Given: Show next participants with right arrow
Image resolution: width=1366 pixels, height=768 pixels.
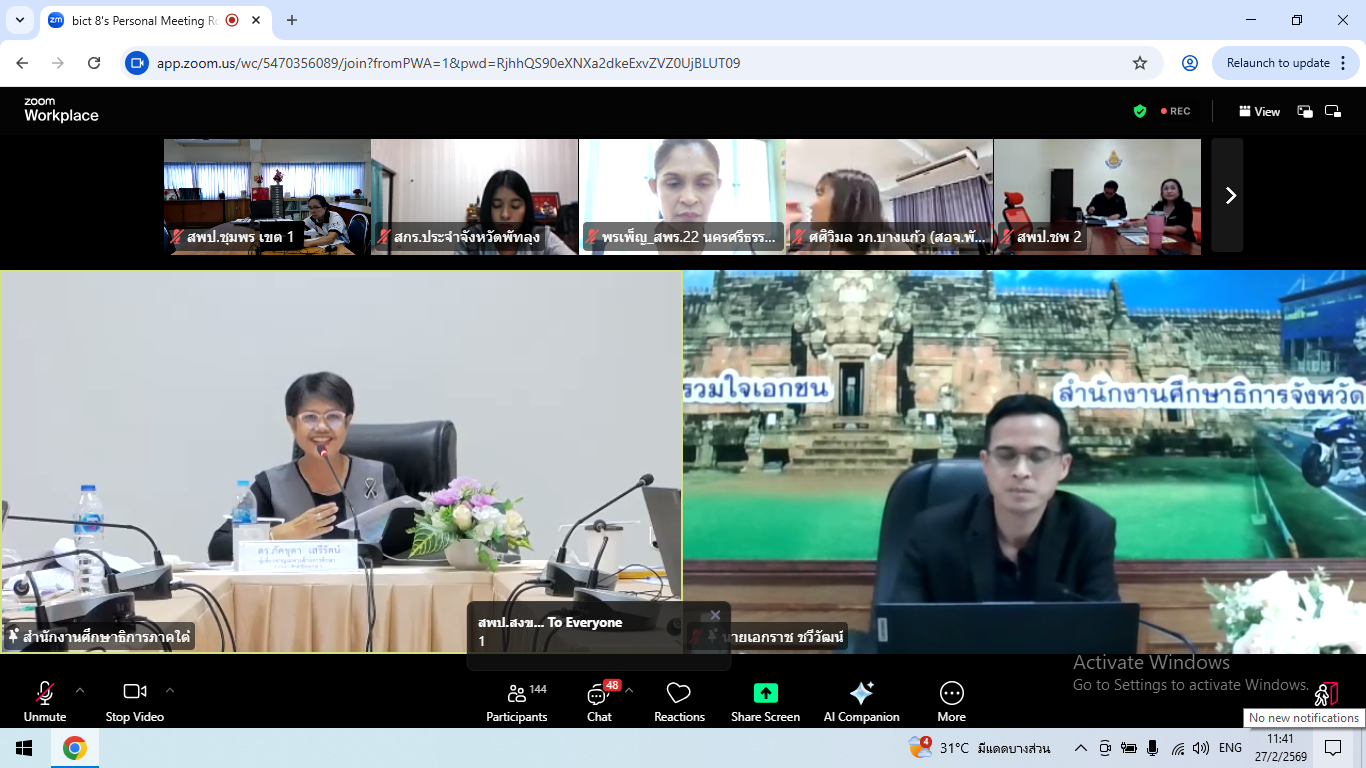Looking at the screenshot, I should pos(1230,196).
